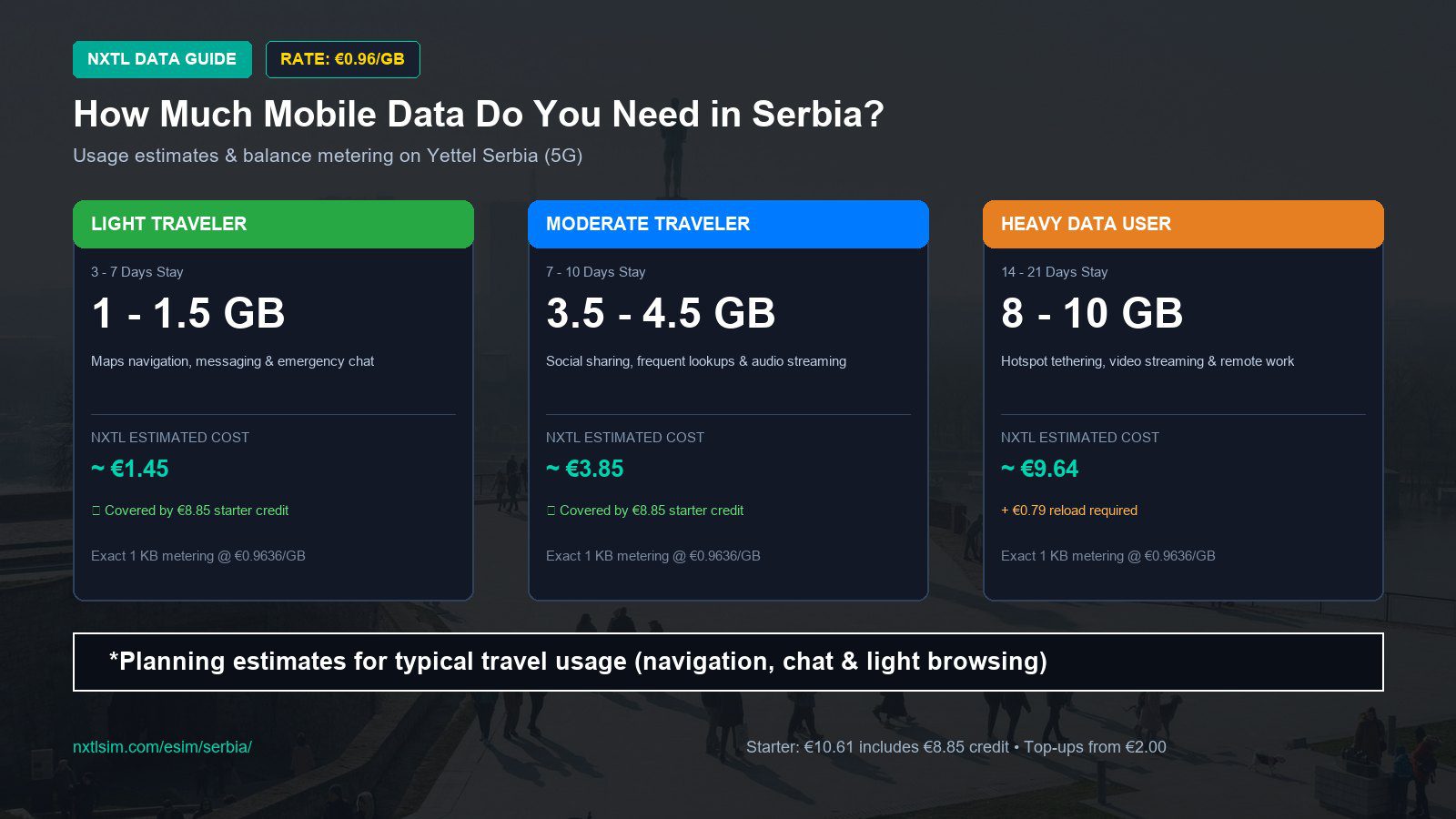Click 'Exact 1 KB metering' line in Moderate Traveler card
The height and width of the screenshot is (819, 1456).
click(x=653, y=556)
